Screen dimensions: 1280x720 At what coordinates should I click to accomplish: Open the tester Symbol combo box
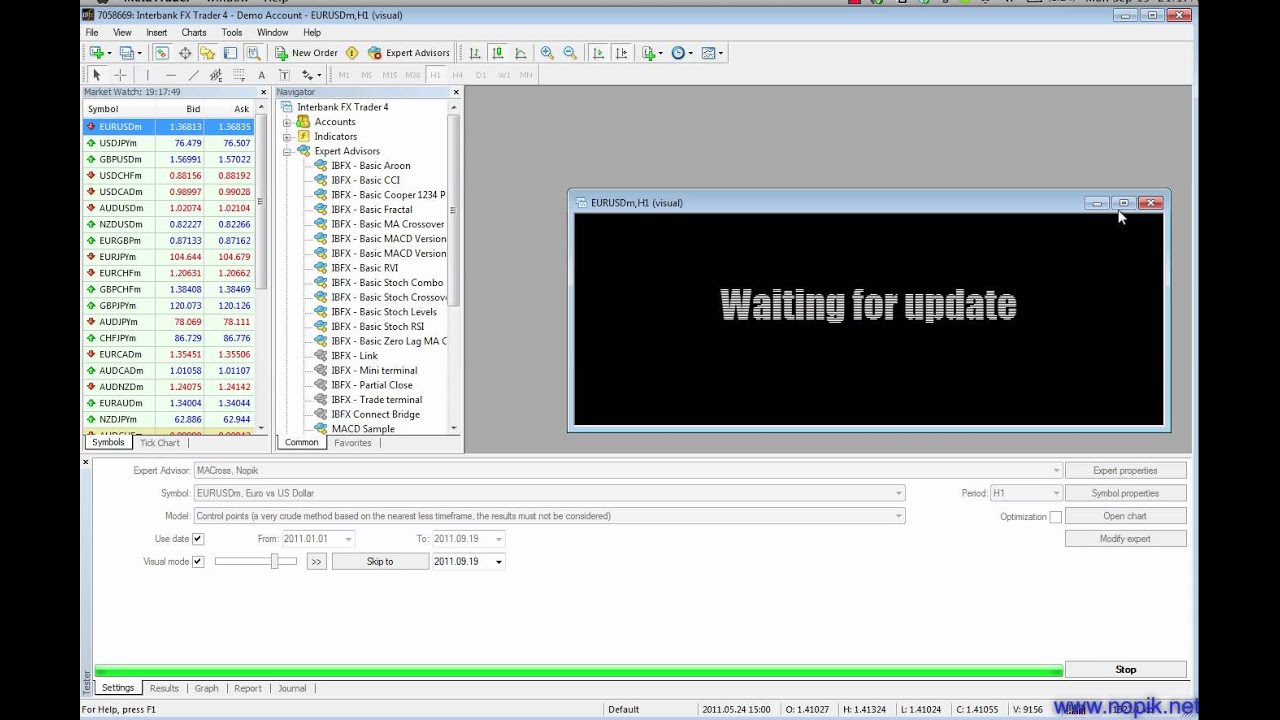point(550,493)
